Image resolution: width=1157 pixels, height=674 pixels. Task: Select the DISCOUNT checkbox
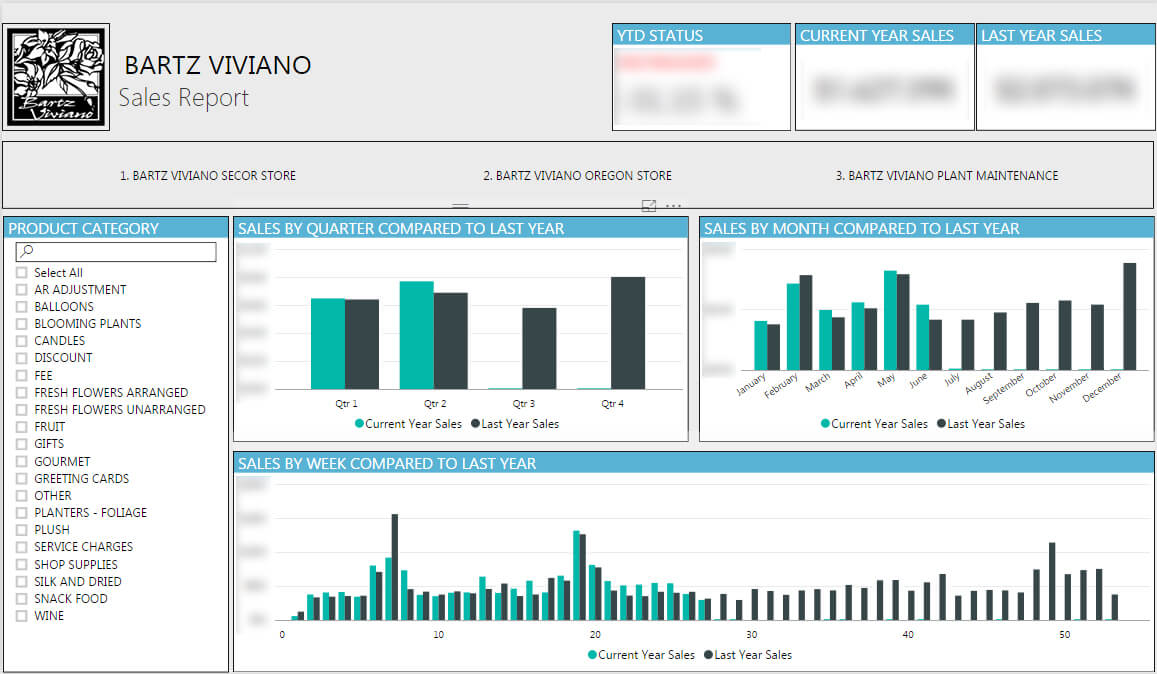[x=21, y=358]
